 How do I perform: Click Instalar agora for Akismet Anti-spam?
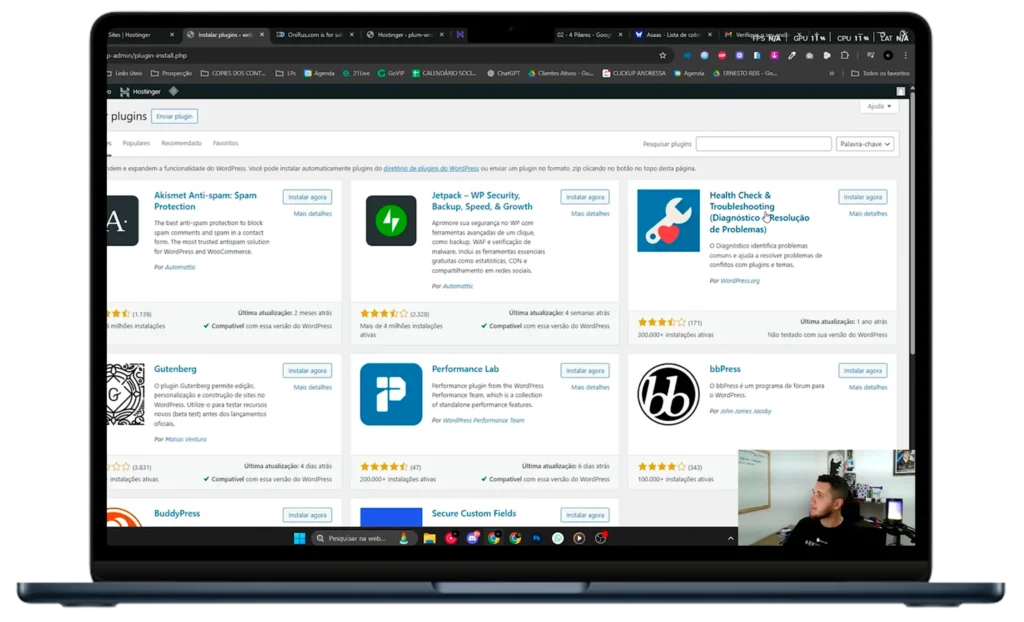(x=307, y=197)
